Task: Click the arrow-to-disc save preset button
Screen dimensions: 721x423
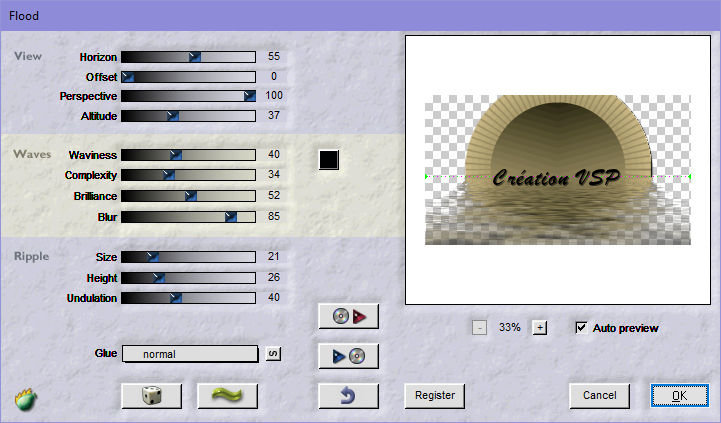Action: click(349, 356)
